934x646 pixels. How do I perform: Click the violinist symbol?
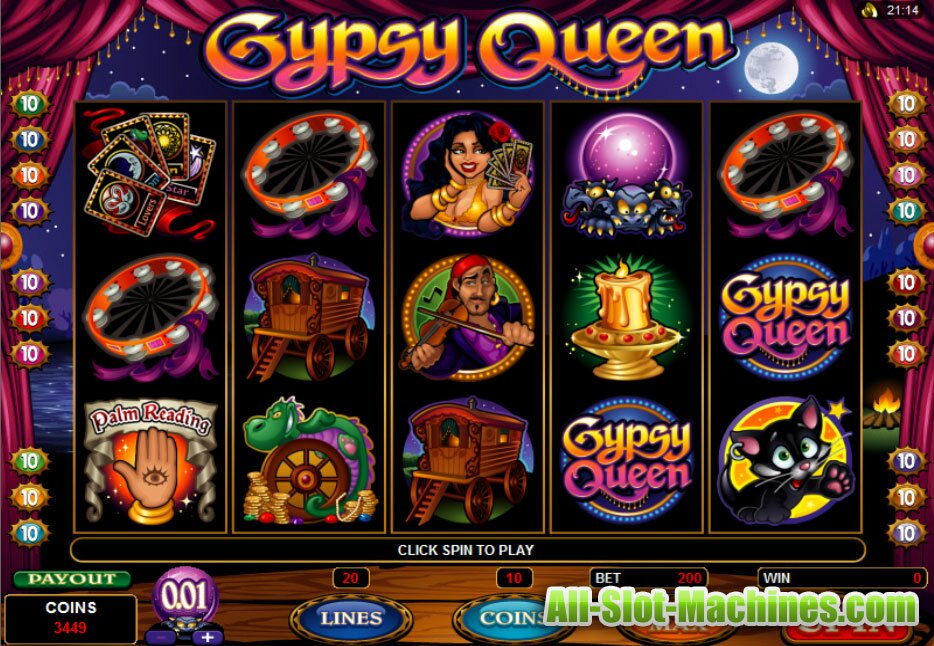point(468,319)
